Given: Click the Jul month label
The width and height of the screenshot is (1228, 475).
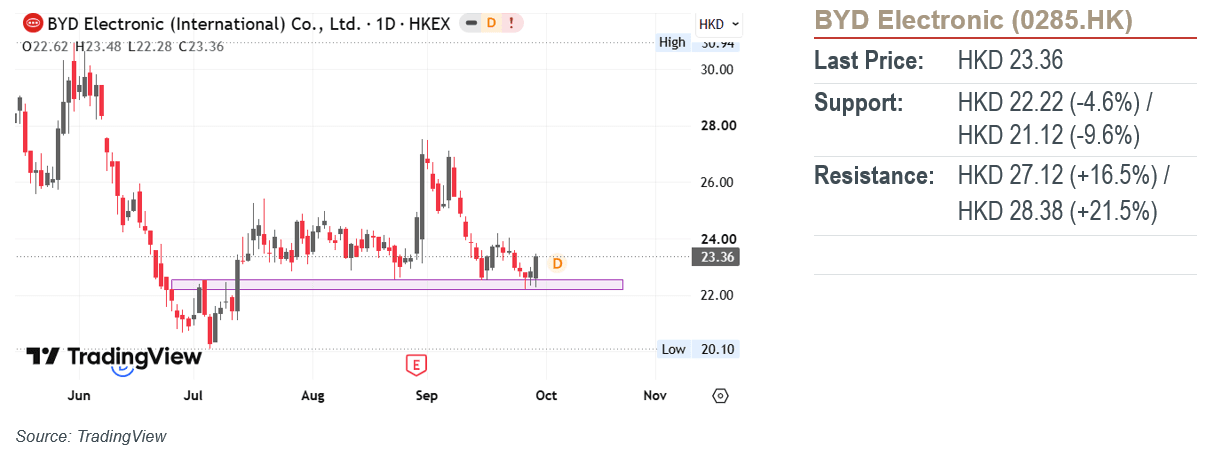Looking at the screenshot, I should click(193, 395).
